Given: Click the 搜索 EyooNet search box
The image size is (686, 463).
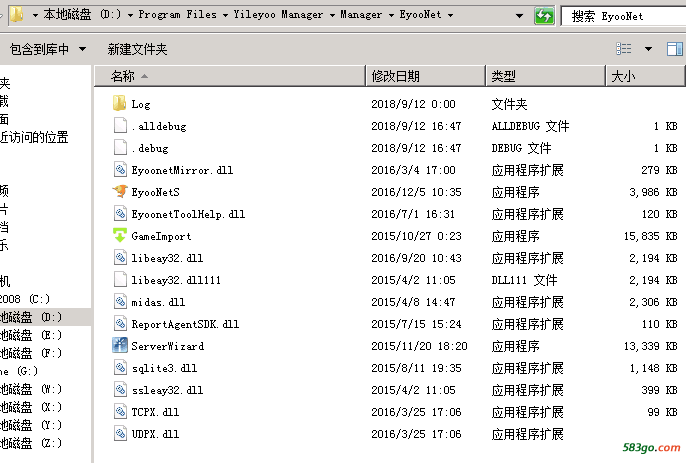Looking at the screenshot, I should click(x=623, y=16).
